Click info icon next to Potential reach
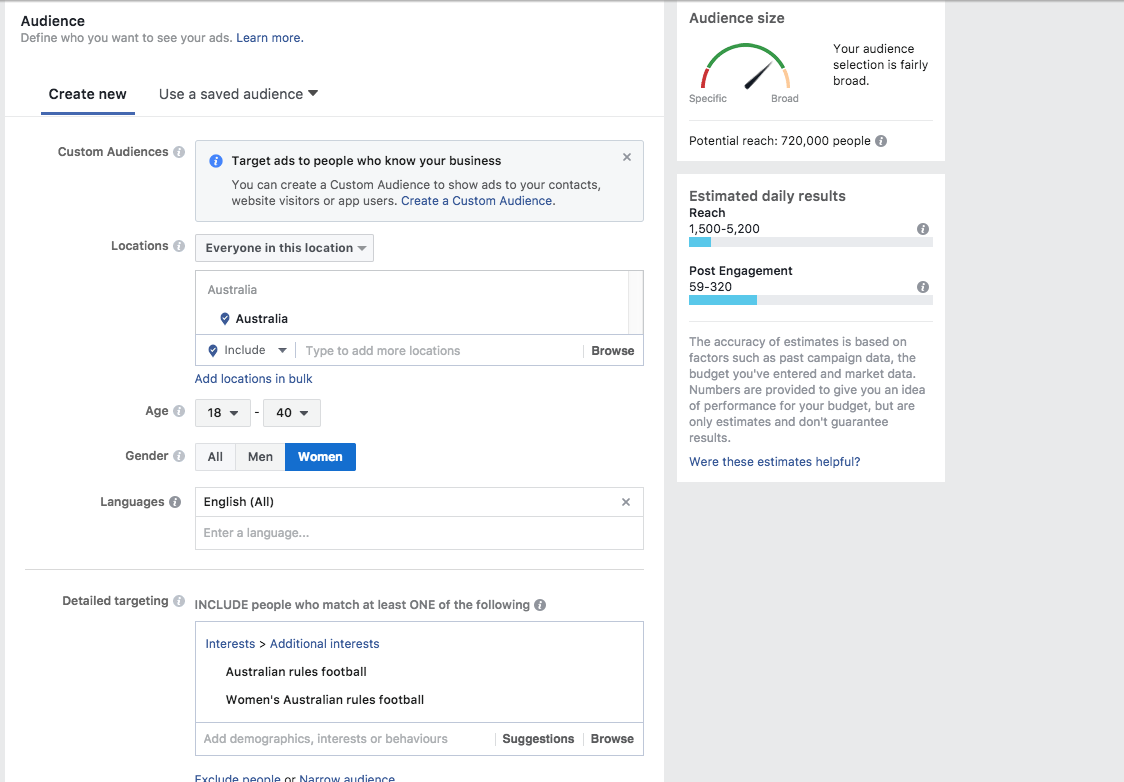This screenshot has height=782, width=1124. [881, 141]
